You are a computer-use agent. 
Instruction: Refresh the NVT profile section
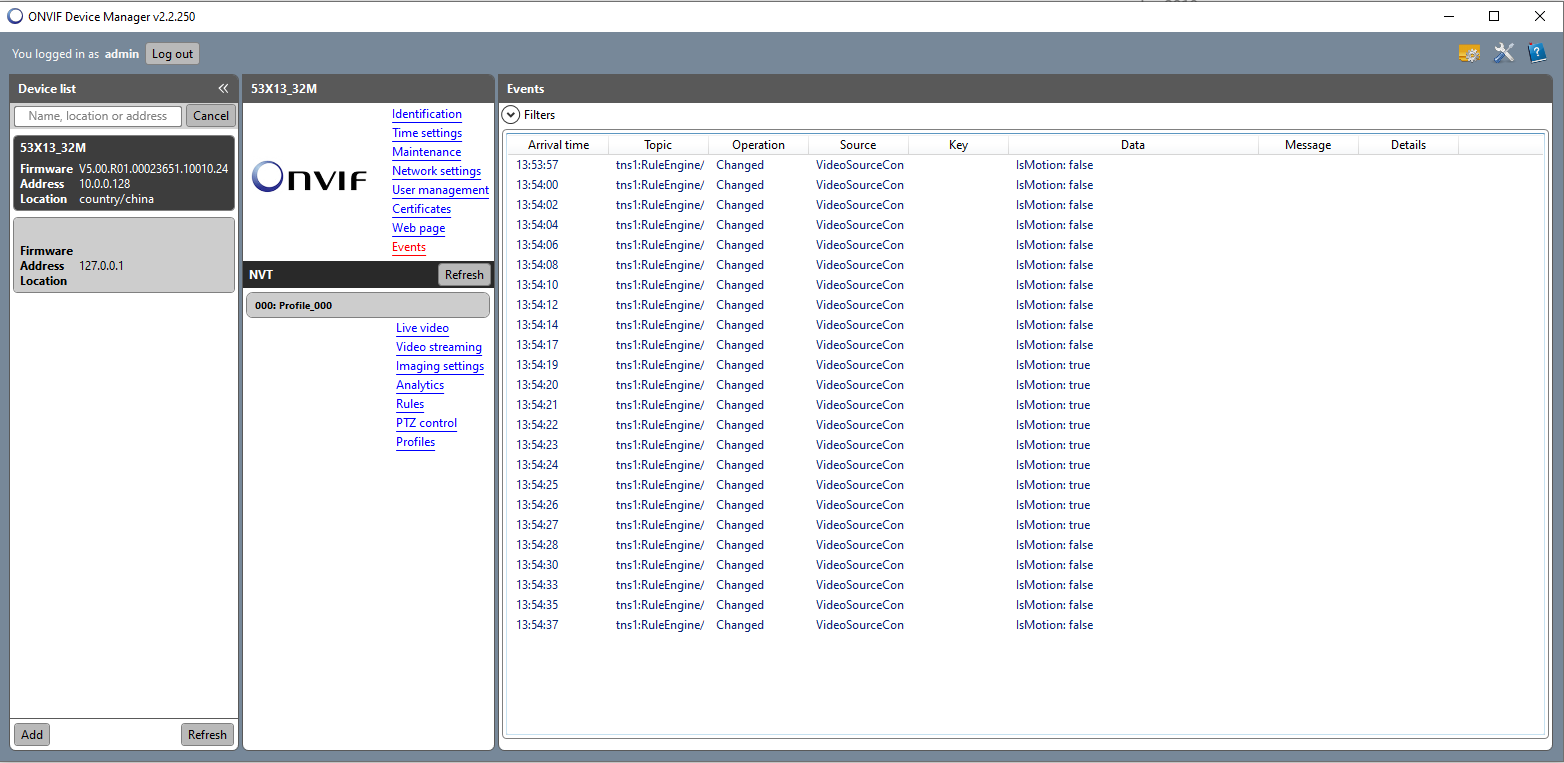pyautogui.click(x=464, y=275)
